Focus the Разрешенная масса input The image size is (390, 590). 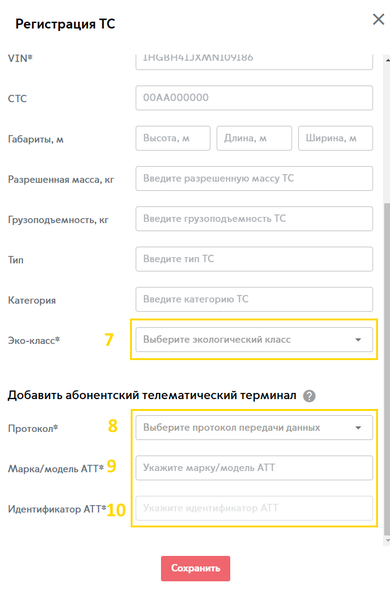point(254,178)
